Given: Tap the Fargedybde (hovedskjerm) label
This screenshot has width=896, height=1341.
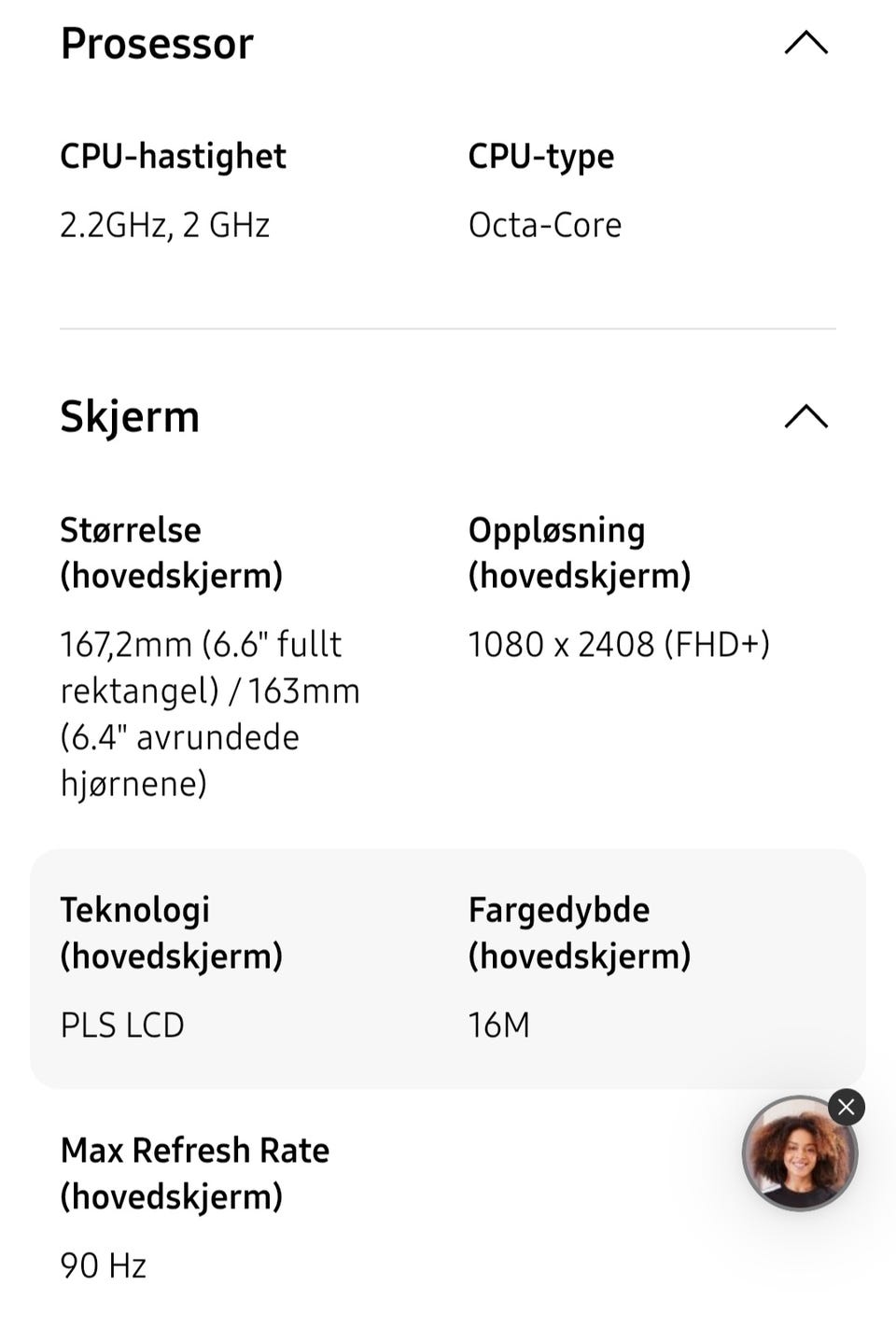Looking at the screenshot, I should click(x=580, y=932).
